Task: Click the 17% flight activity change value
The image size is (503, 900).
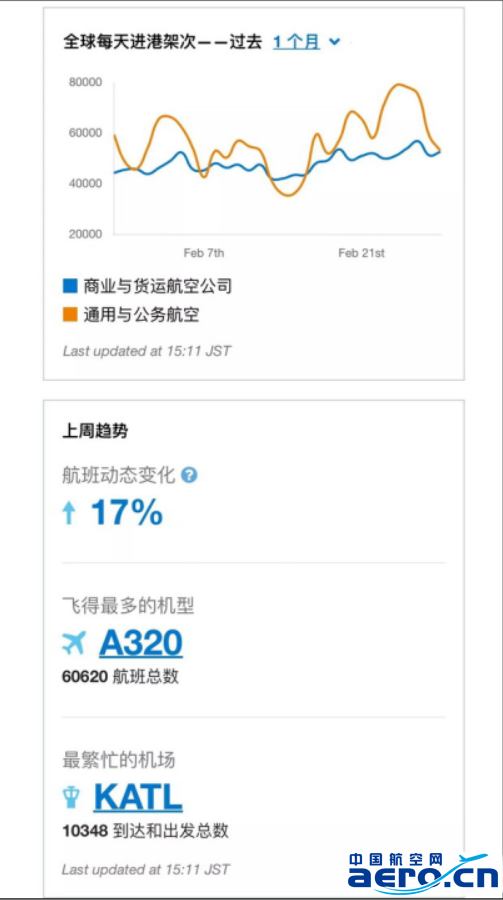Action: (127, 513)
